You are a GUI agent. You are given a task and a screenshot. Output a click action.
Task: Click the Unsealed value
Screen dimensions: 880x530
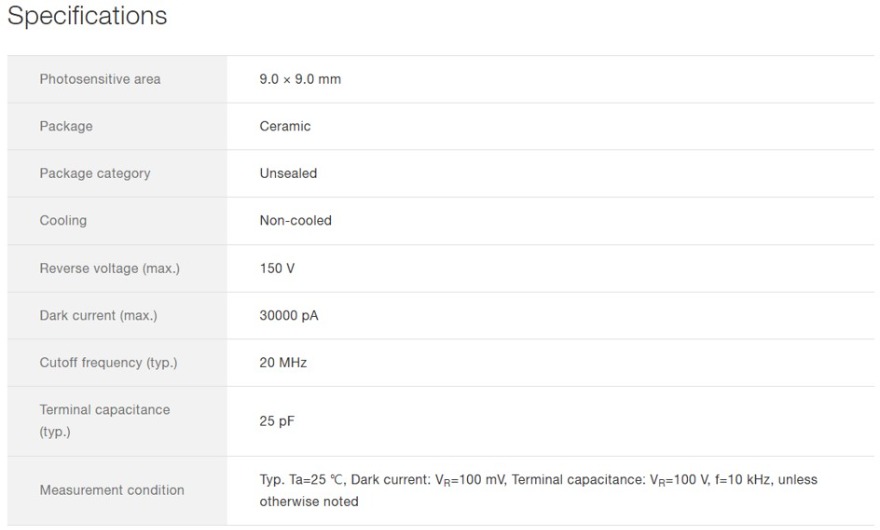coord(288,173)
